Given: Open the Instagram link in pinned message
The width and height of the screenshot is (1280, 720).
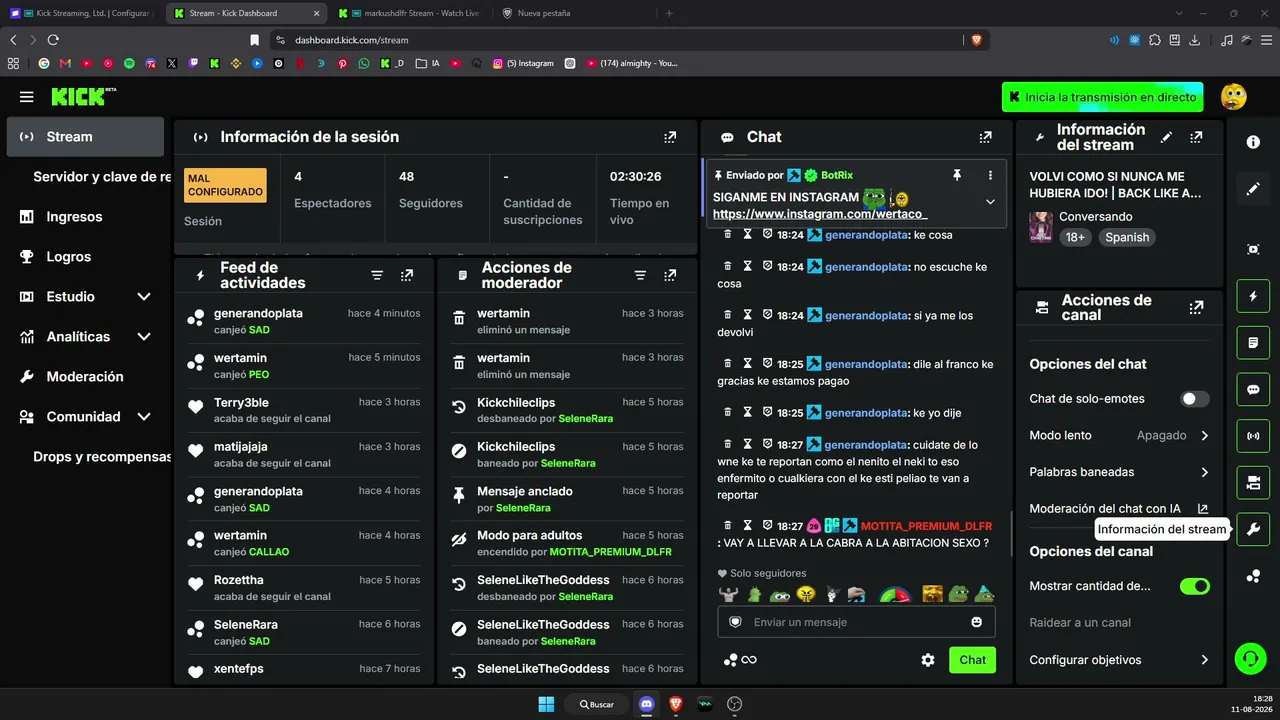Looking at the screenshot, I should (x=820, y=214).
